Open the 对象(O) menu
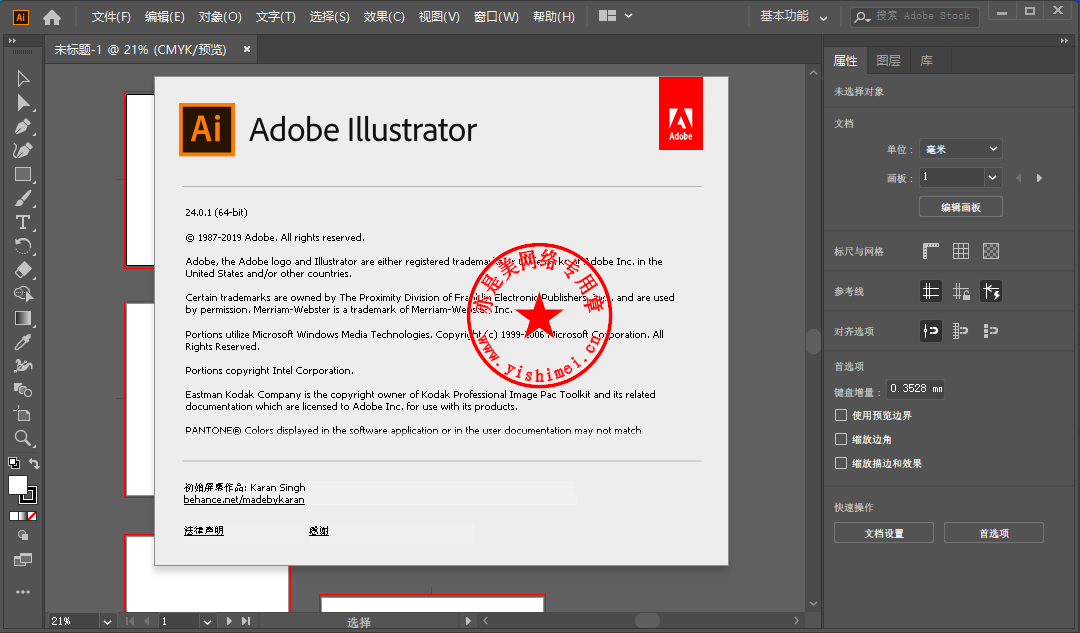This screenshot has height=633, width=1080. 220,17
